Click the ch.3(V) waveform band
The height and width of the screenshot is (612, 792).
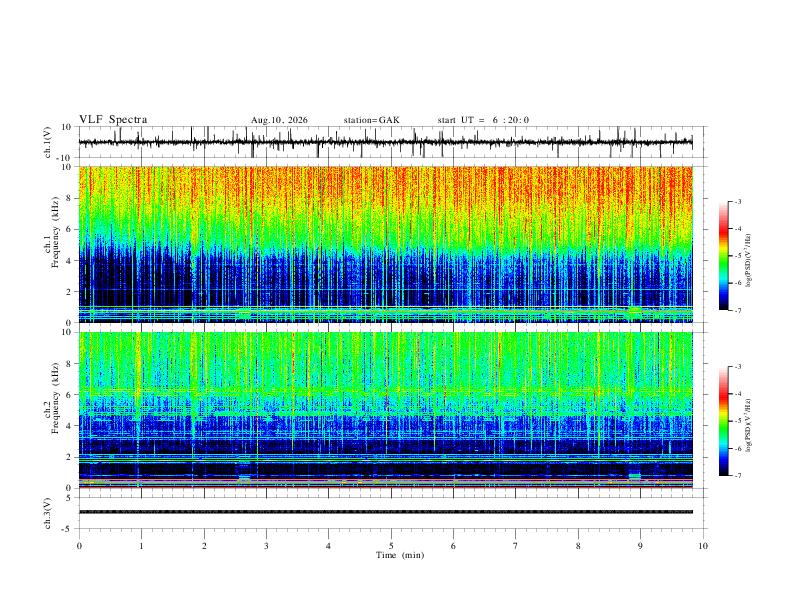pyautogui.click(x=385, y=512)
